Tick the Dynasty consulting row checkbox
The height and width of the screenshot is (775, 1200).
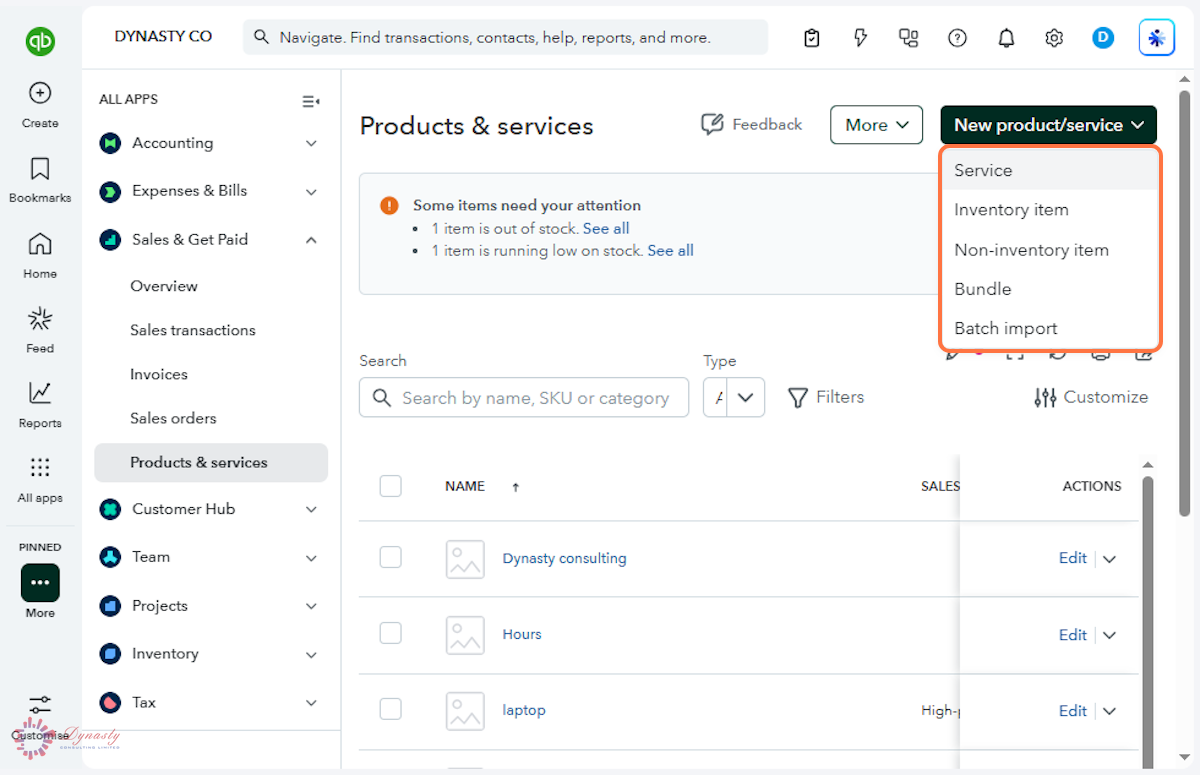coord(391,558)
